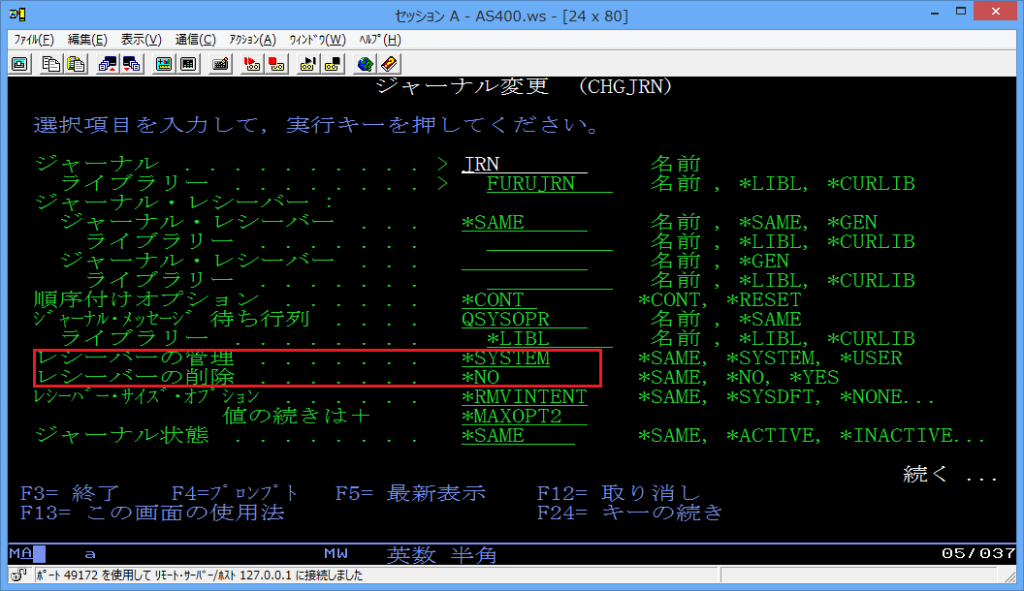Open the Color Mapping toolbar icon
The image size is (1024, 591).
pyautogui.click(x=189, y=64)
